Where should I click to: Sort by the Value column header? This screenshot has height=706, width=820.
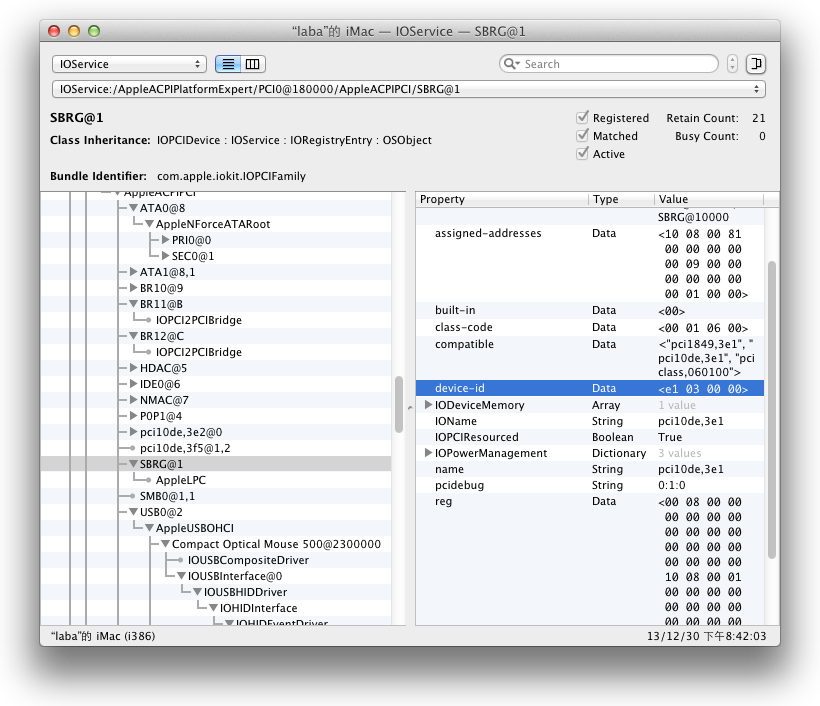click(709, 199)
